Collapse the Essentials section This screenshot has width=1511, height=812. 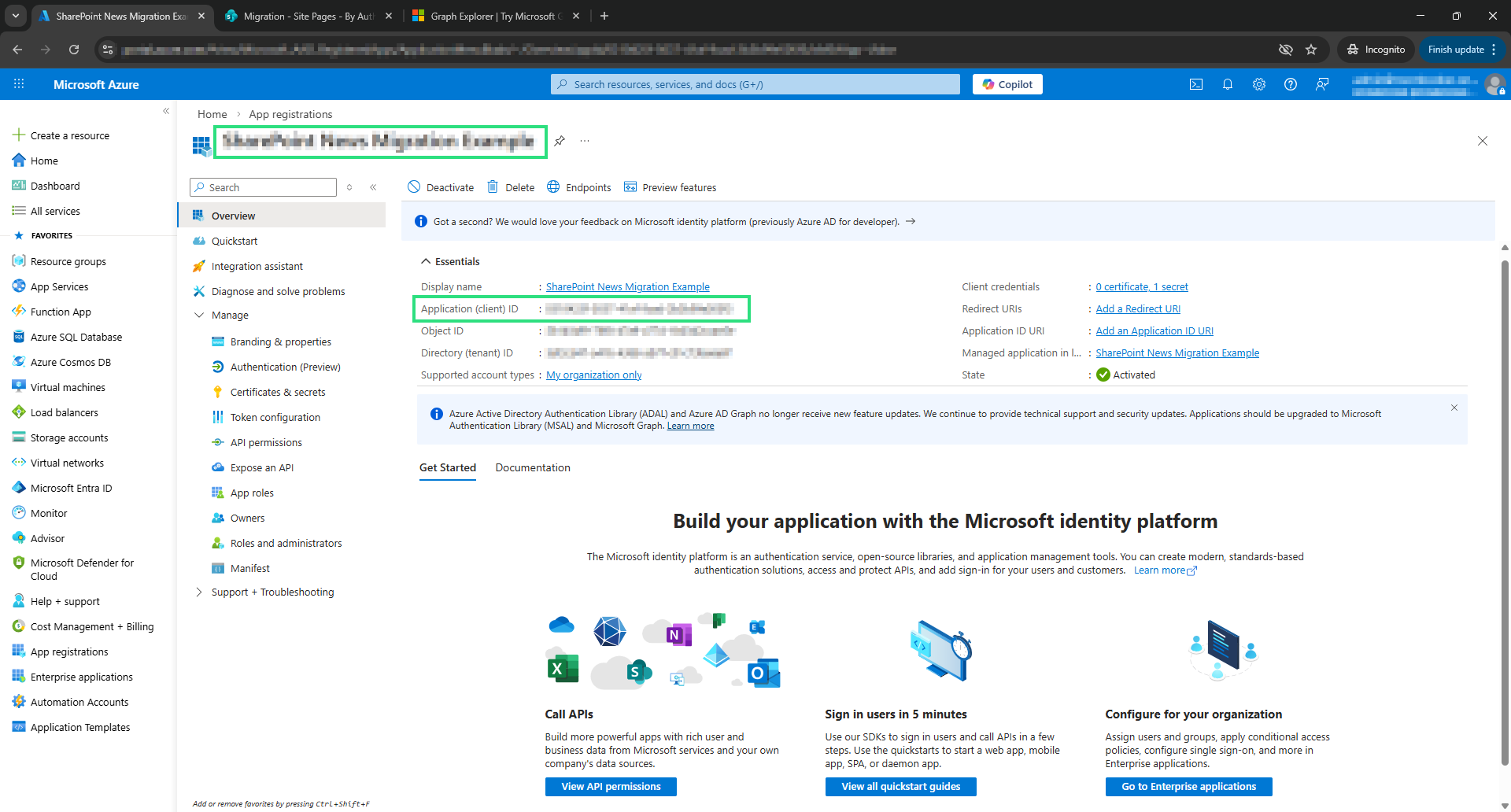(x=426, y=261)
